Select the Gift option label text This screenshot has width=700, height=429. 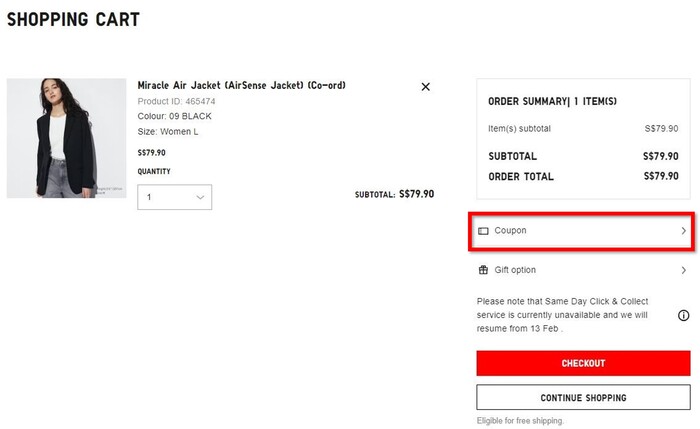click(x=515, y=270)
